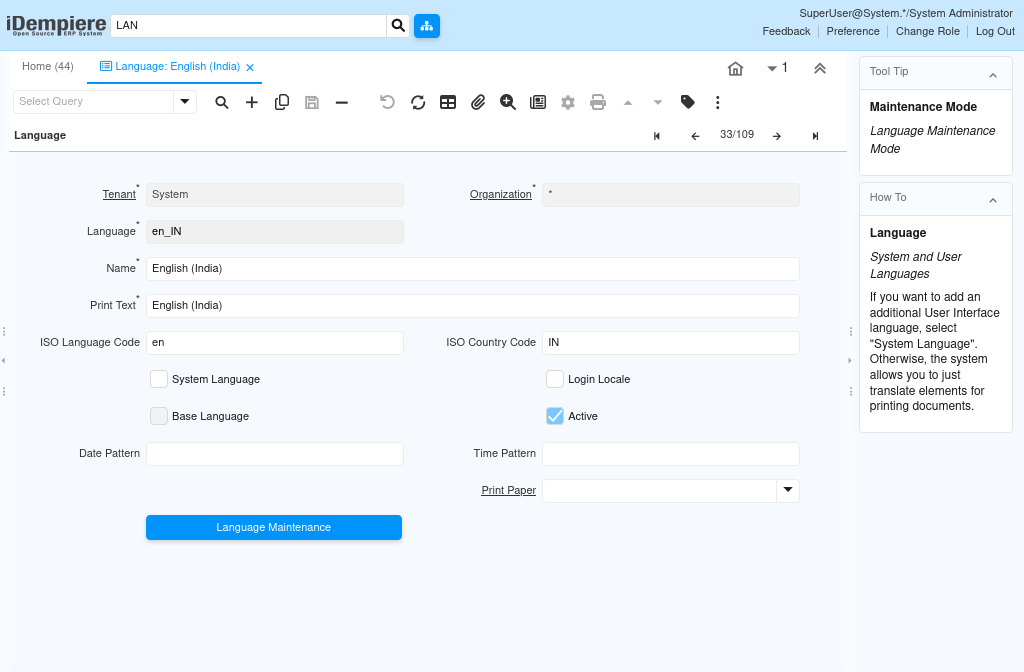Click the ISO Language Code field
The image size is (1024, 672).
click(275, 343)
